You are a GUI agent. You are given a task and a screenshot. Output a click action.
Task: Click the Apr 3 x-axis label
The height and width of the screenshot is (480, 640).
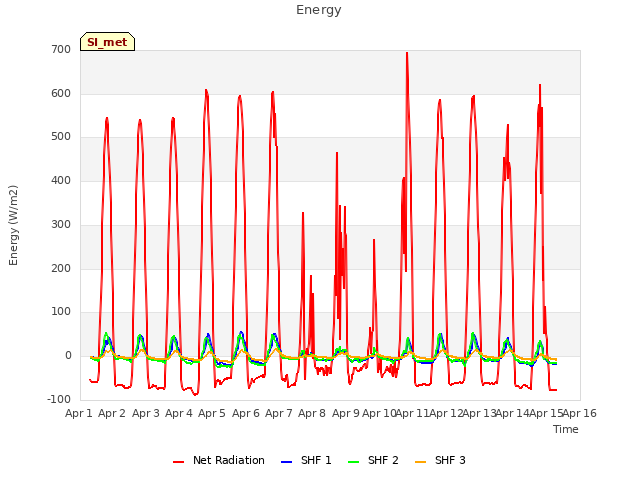point(146,413)
